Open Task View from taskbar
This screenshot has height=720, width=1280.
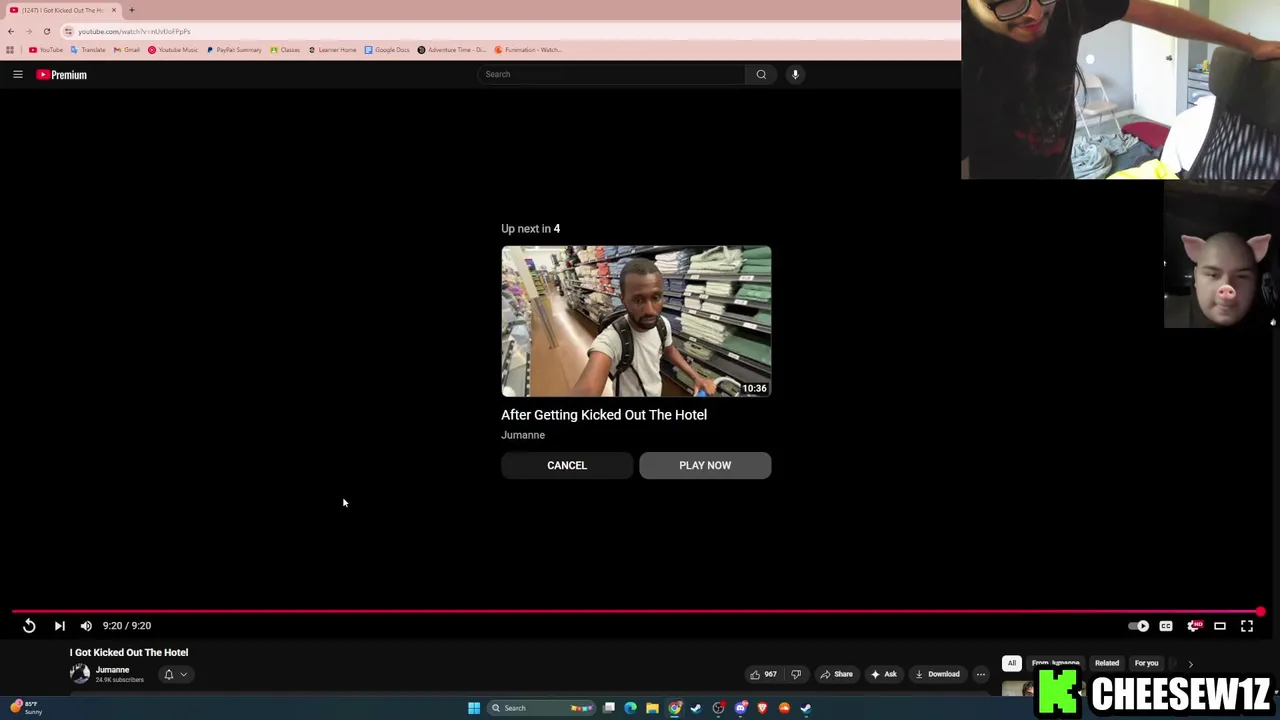pos(608,708)
